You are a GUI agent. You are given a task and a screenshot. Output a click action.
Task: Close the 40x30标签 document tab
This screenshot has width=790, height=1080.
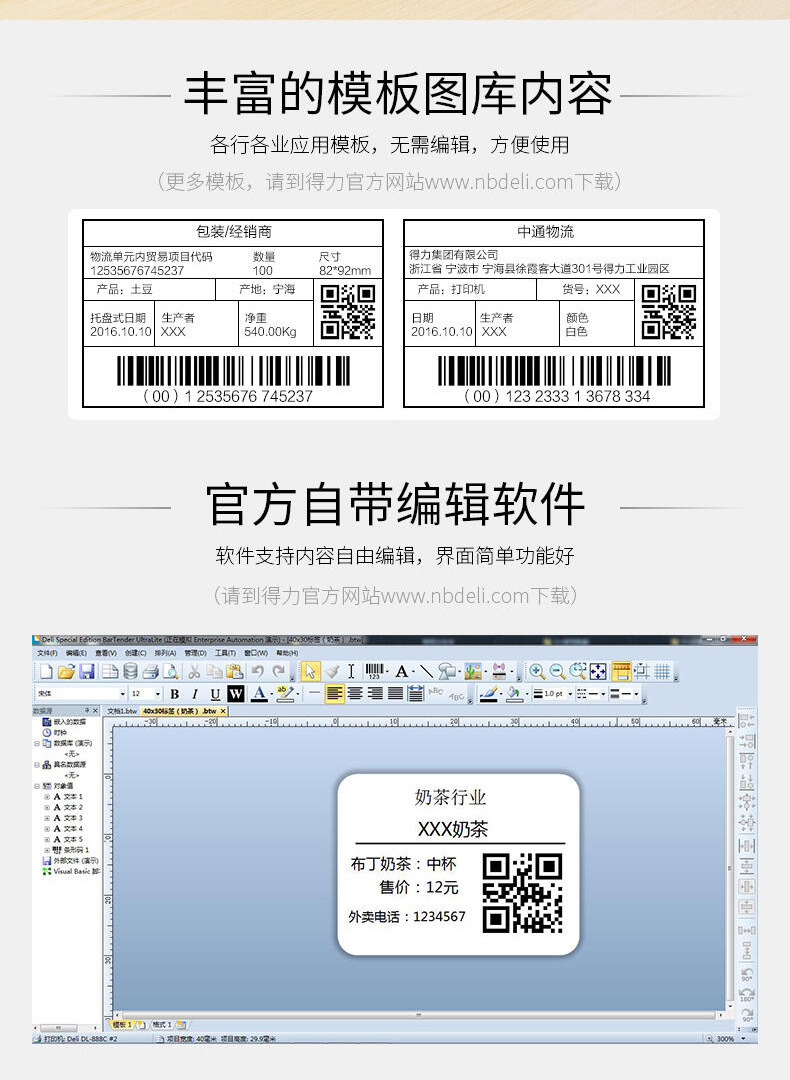click(222, 711)
